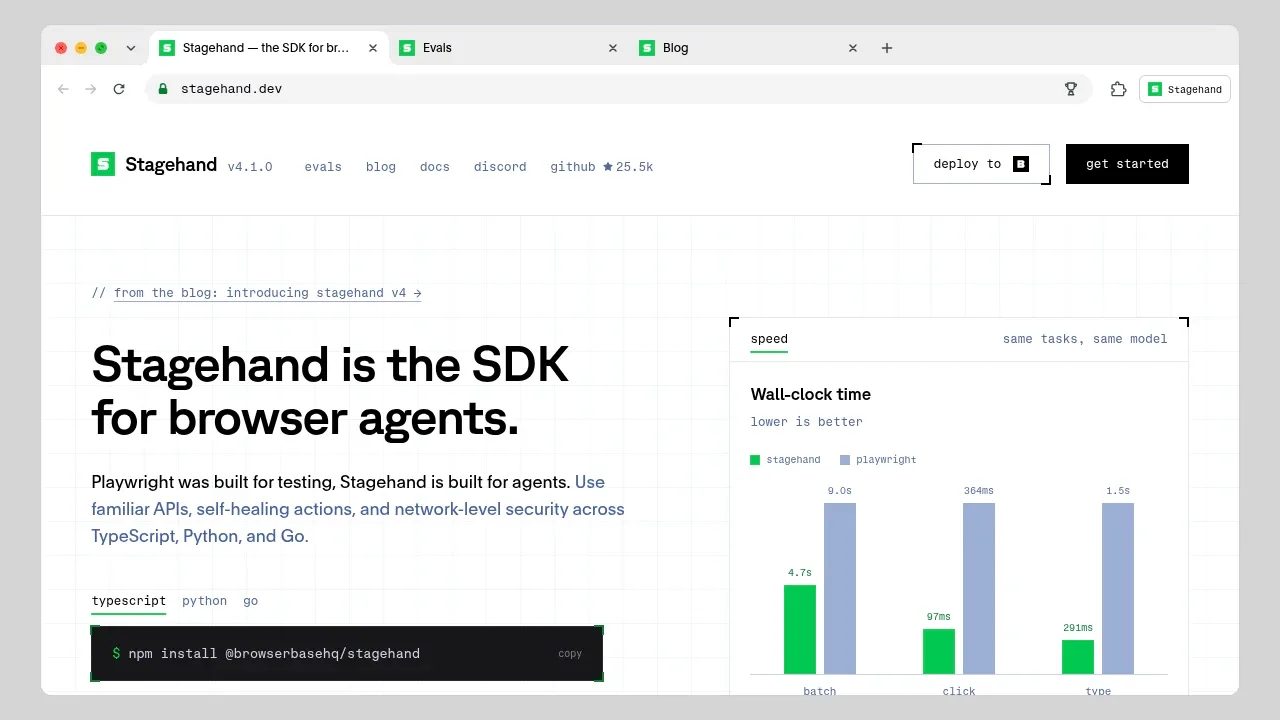This screenshot has height=720, width=1280.
Task: Open the discord navigation link
Action: point(500,167)
